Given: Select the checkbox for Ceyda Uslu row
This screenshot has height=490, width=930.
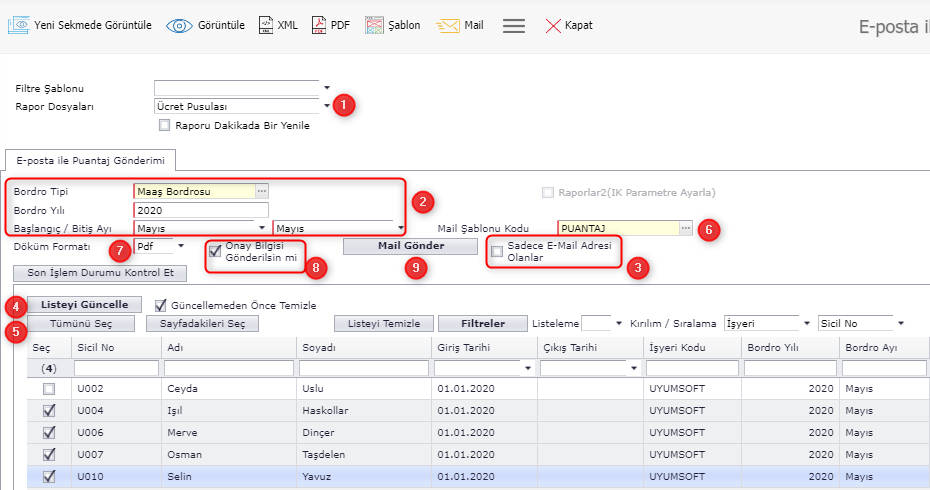Looking at the screenshot, I should point(48,388).
